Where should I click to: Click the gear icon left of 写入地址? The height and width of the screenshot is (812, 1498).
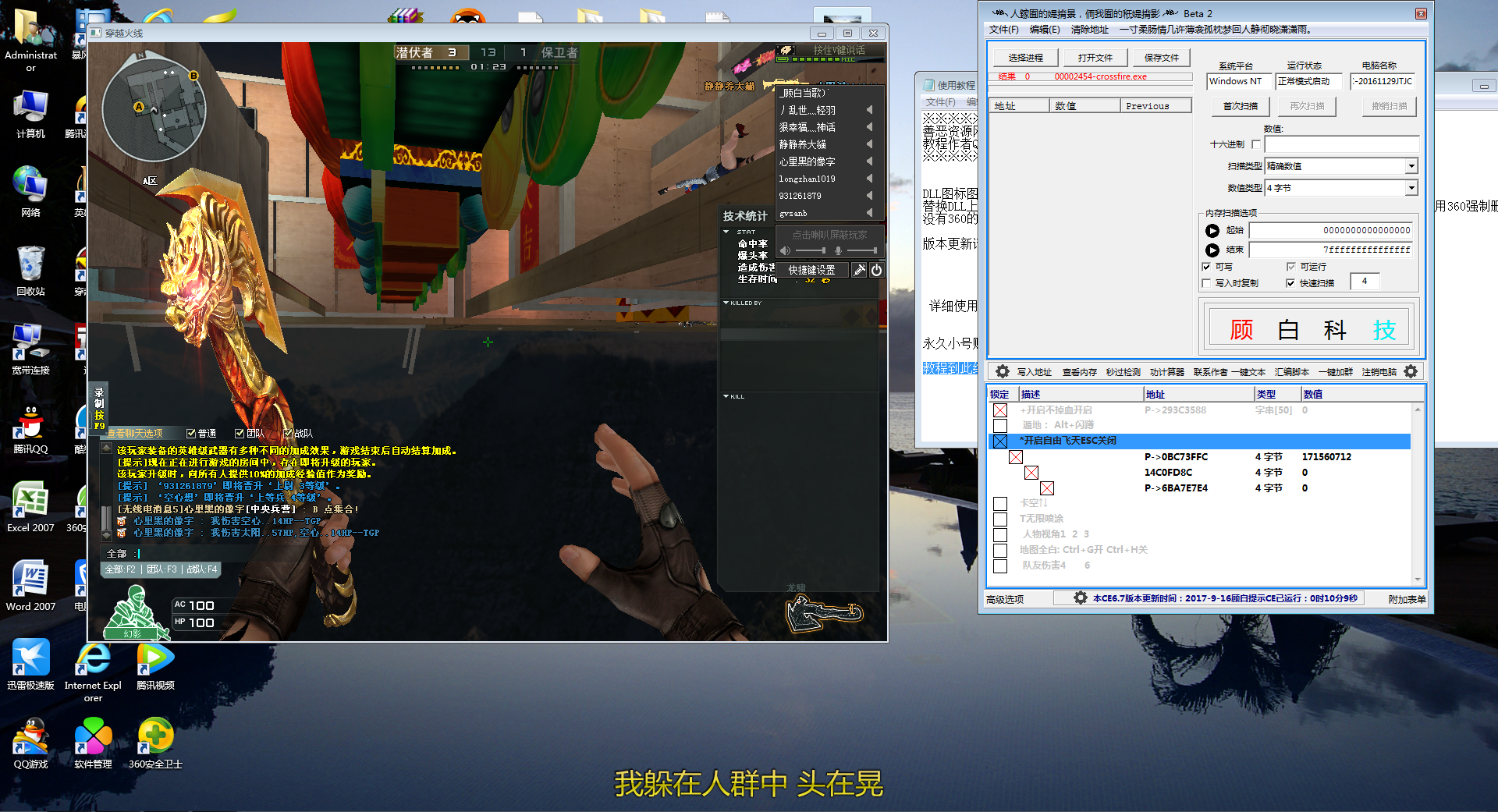click(x=1003, y=372)
